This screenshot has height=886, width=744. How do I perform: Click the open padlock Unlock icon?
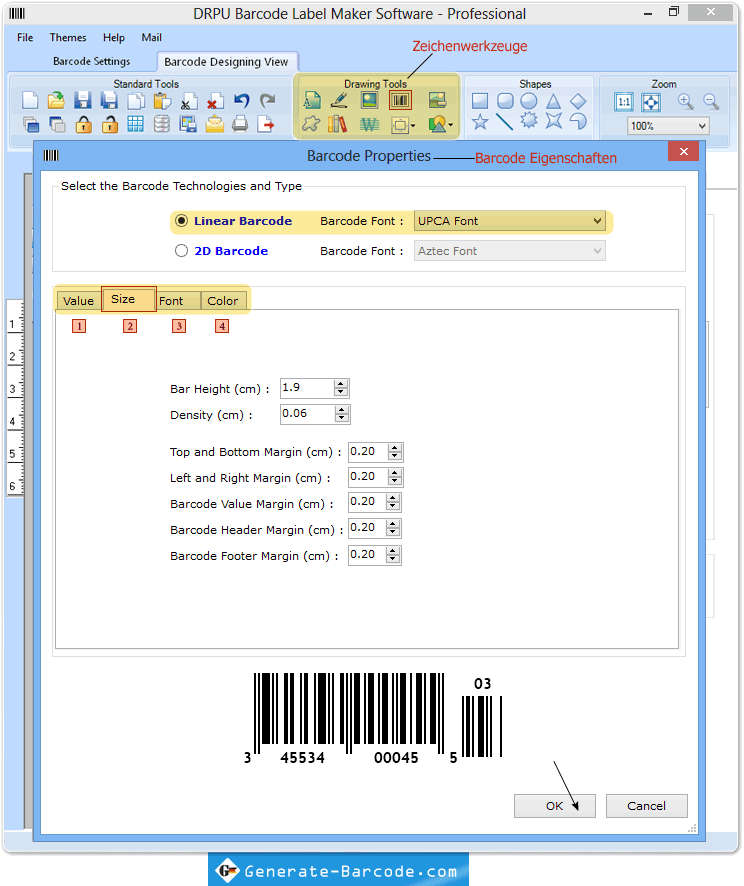pyautogui.click(x=110, y=124)
